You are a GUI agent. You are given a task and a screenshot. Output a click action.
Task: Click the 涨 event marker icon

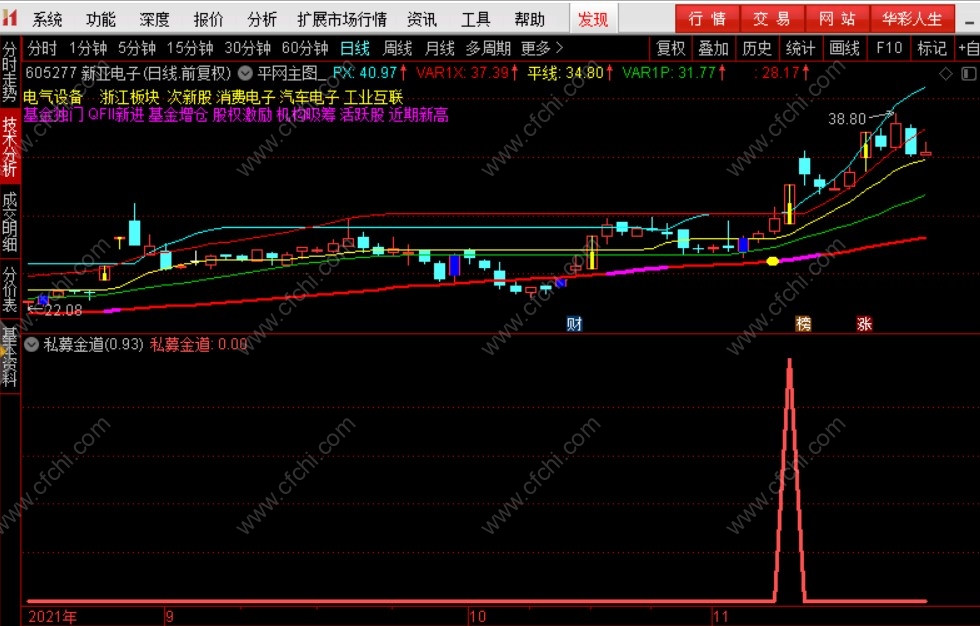pos(864,324)
